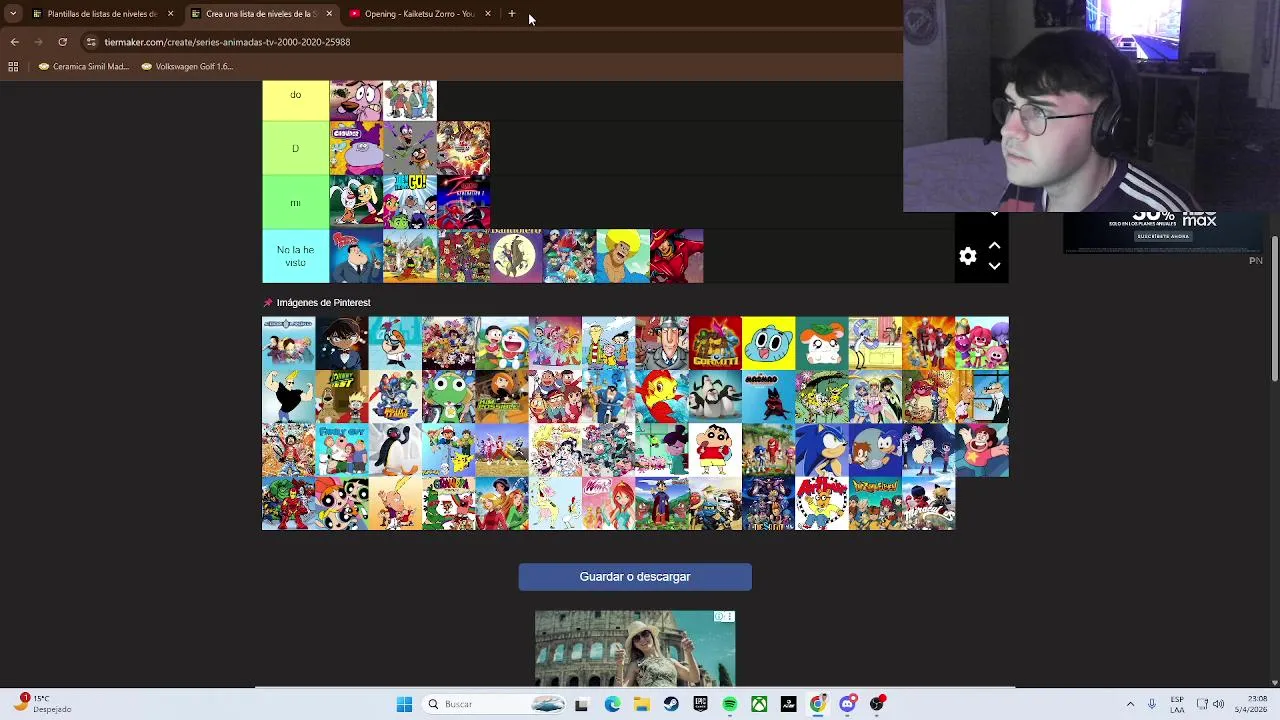1280x720 pixels.
Task: Open Epic Games launcher from the taskbar
Action: click(x=700, y=704)
